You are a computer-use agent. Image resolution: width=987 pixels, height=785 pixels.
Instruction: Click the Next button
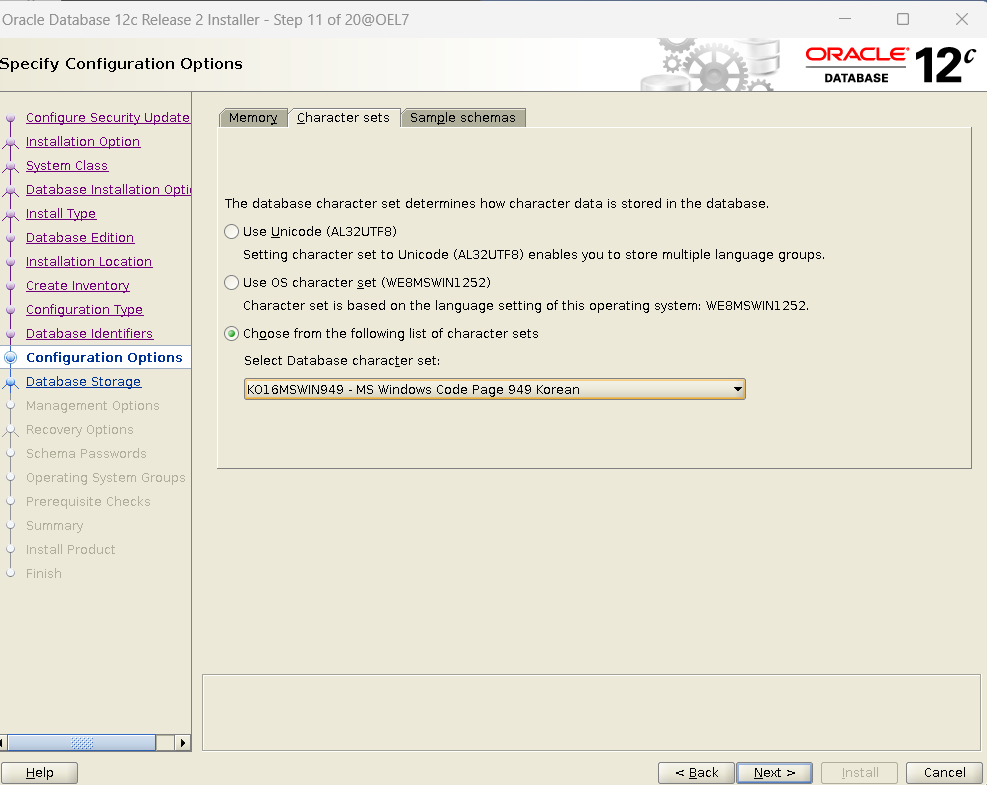pos(774,772)
